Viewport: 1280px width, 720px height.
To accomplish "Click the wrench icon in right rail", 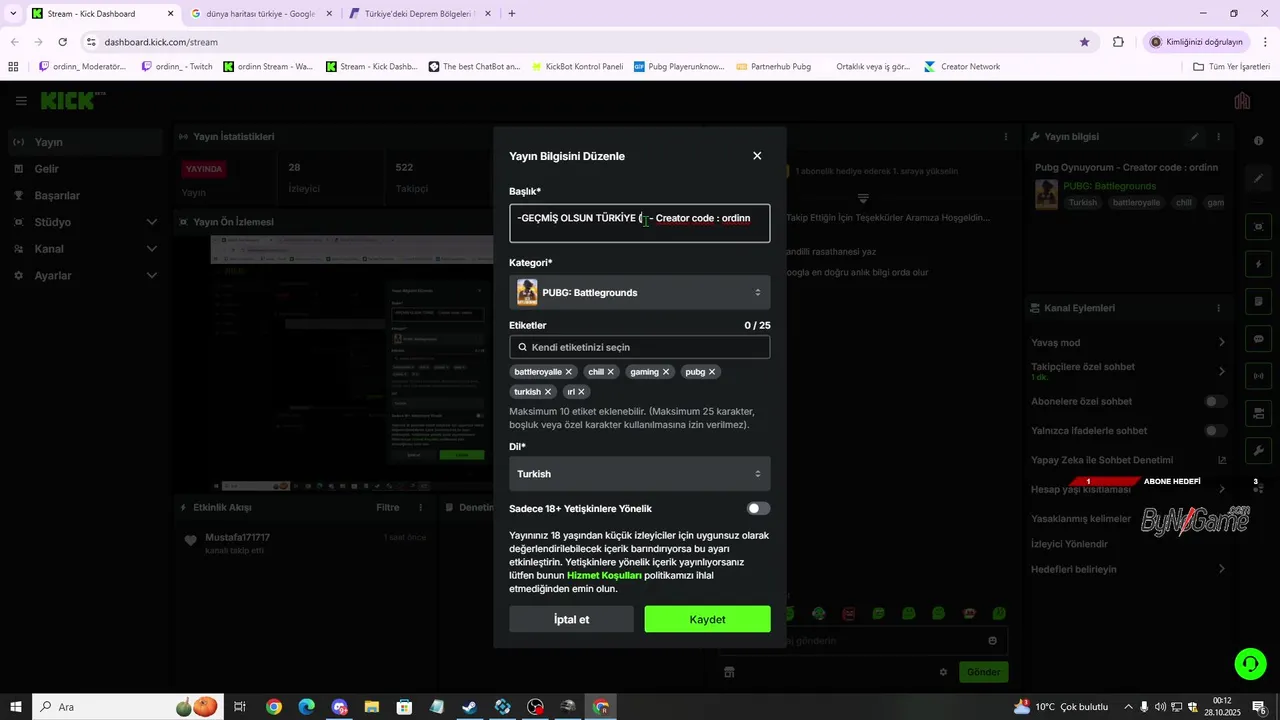I will click(1259, 451).
